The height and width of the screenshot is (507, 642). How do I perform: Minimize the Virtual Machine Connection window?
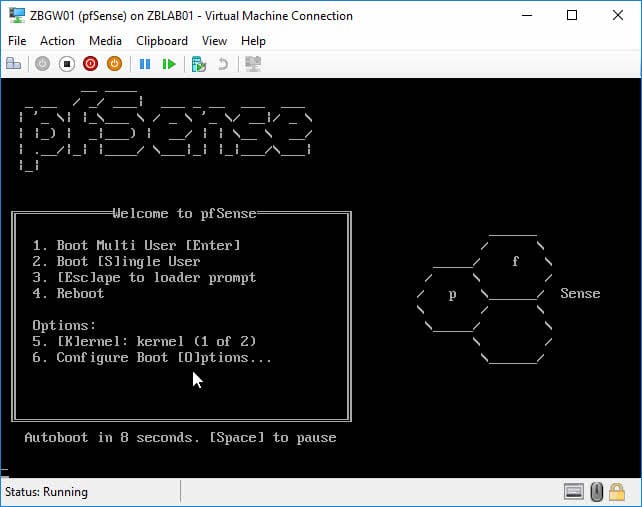click(527, 16)
